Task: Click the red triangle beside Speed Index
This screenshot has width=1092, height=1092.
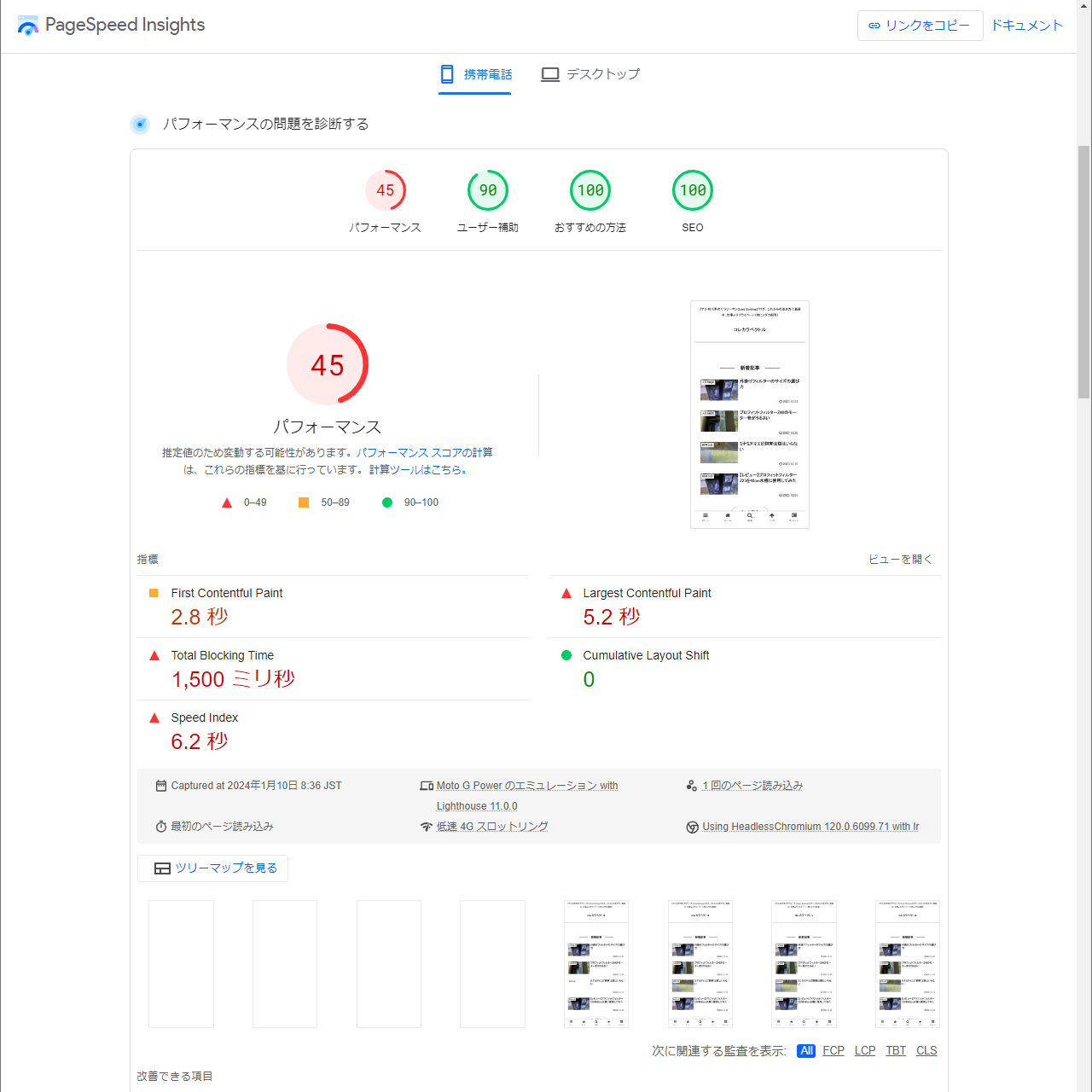Action: click(154, 717)
